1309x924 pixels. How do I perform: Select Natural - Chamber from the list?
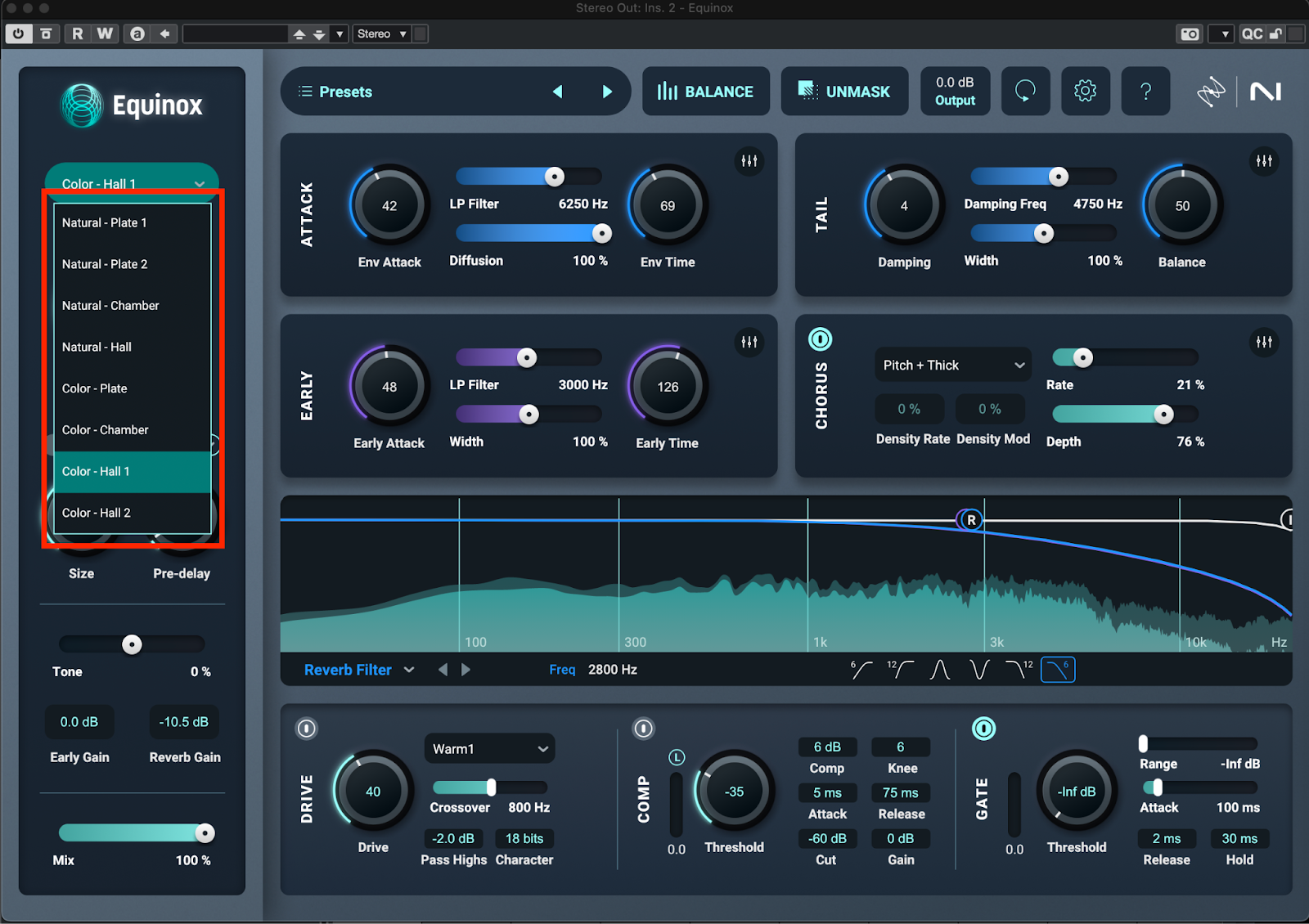click(110, 305)
